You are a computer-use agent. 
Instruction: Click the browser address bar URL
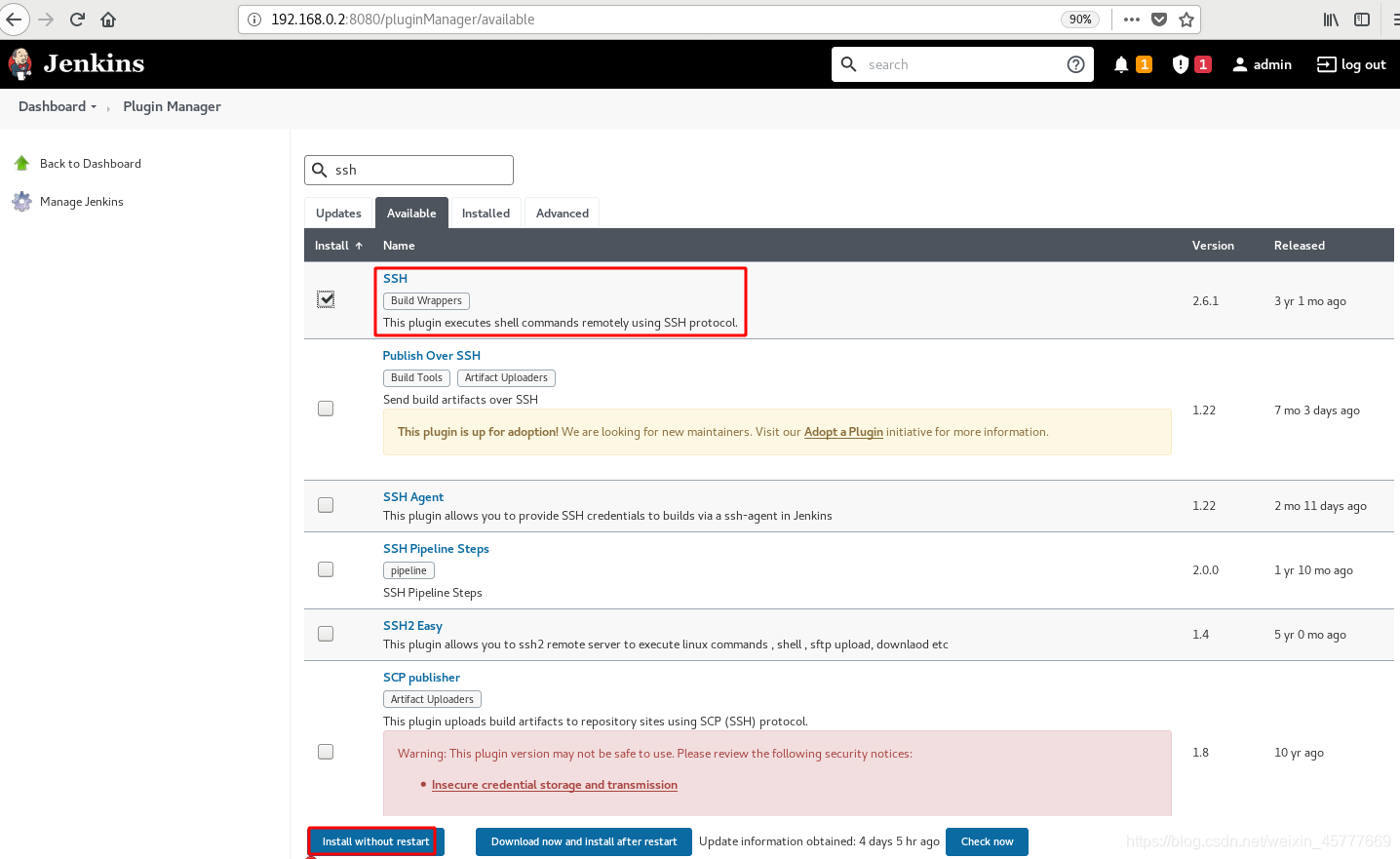click(403, 20)
